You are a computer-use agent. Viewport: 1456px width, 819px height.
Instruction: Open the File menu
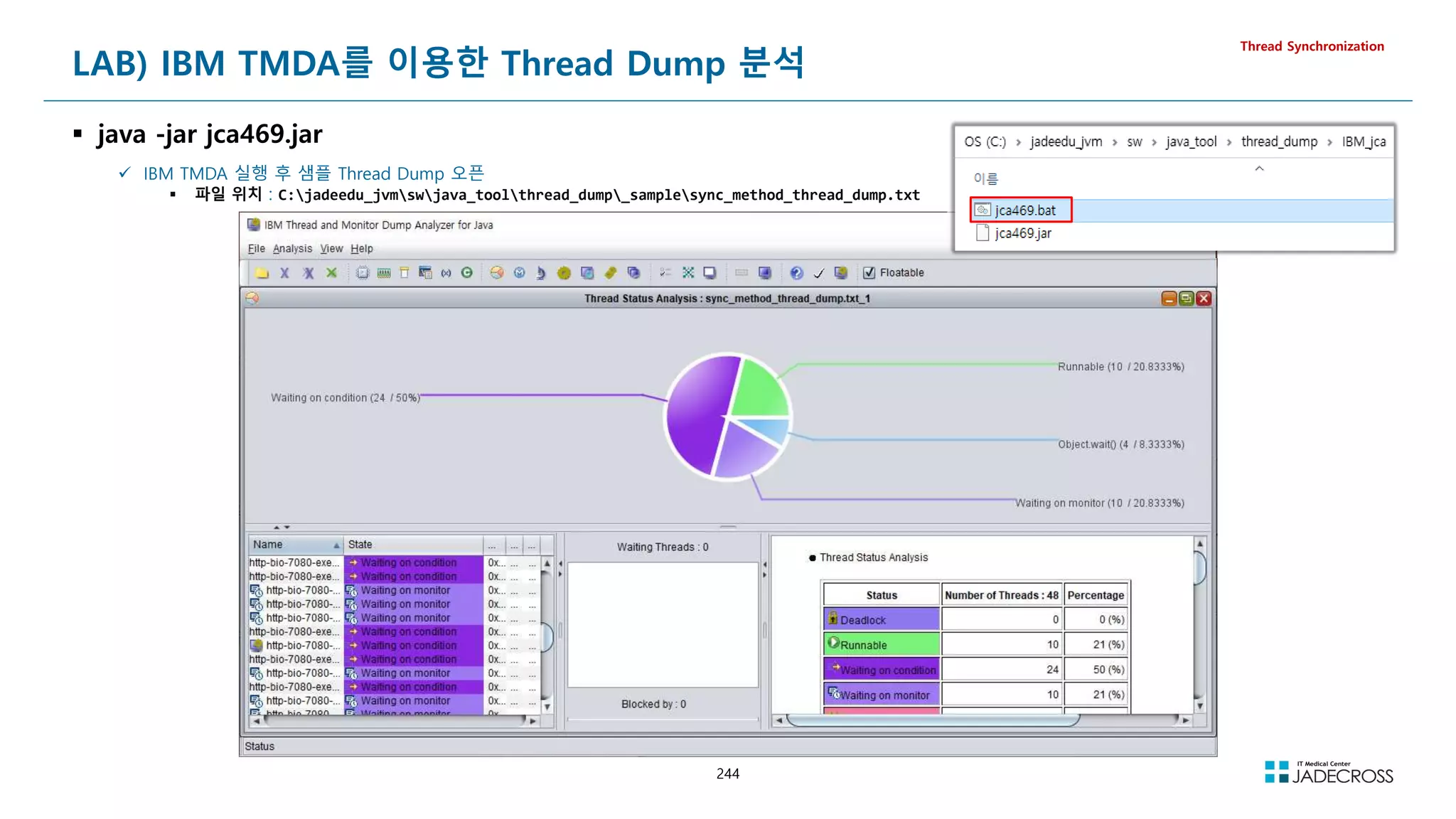256,249
